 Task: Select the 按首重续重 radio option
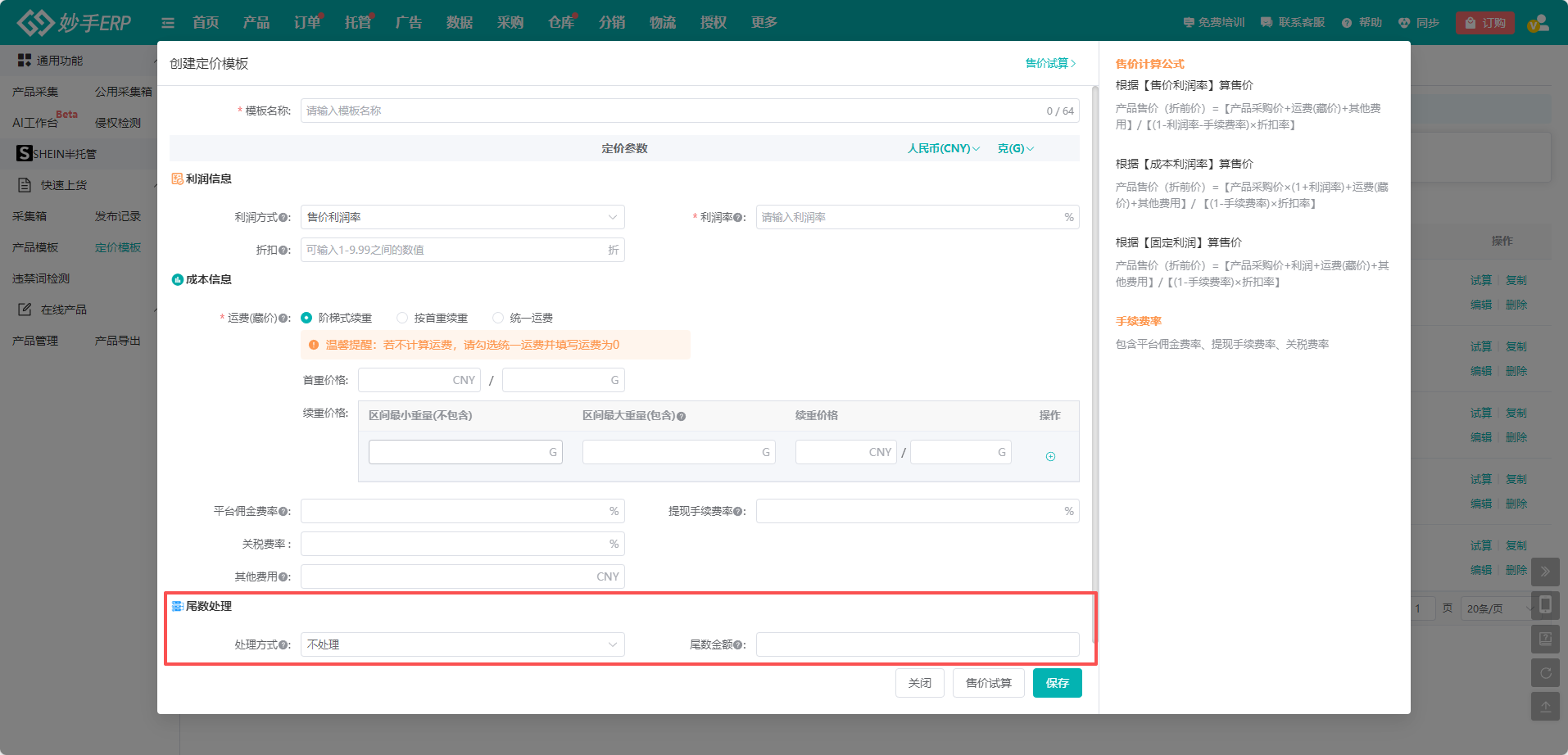click(402, 318)
